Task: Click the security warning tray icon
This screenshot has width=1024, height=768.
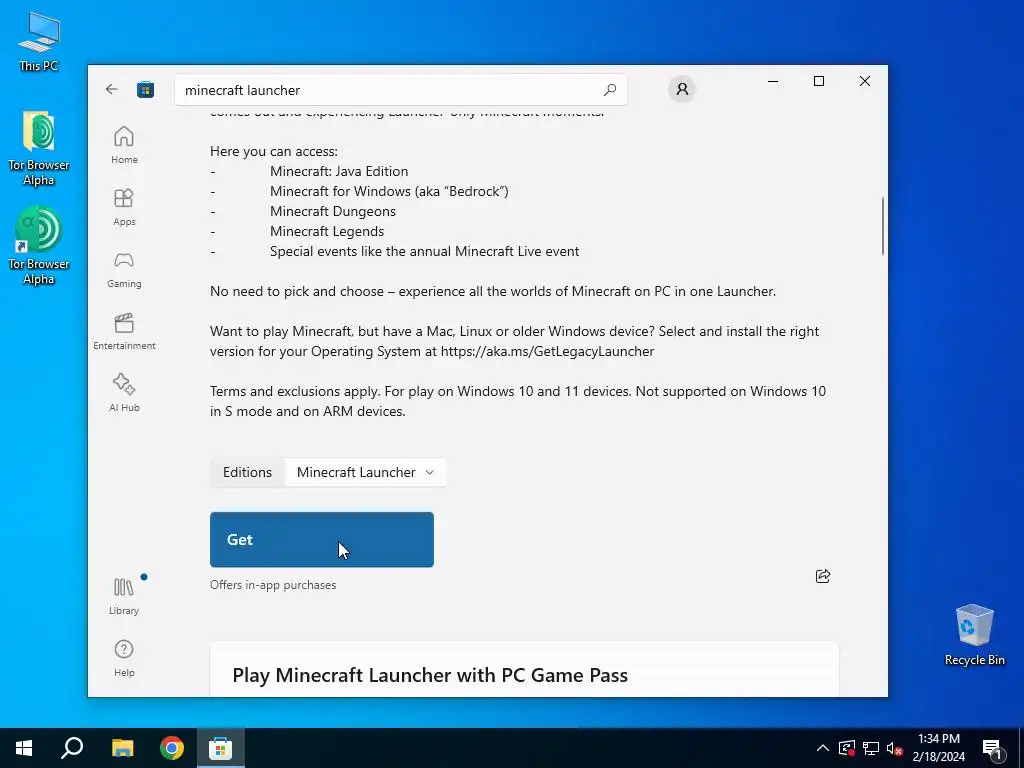Action: coord(847,748)
